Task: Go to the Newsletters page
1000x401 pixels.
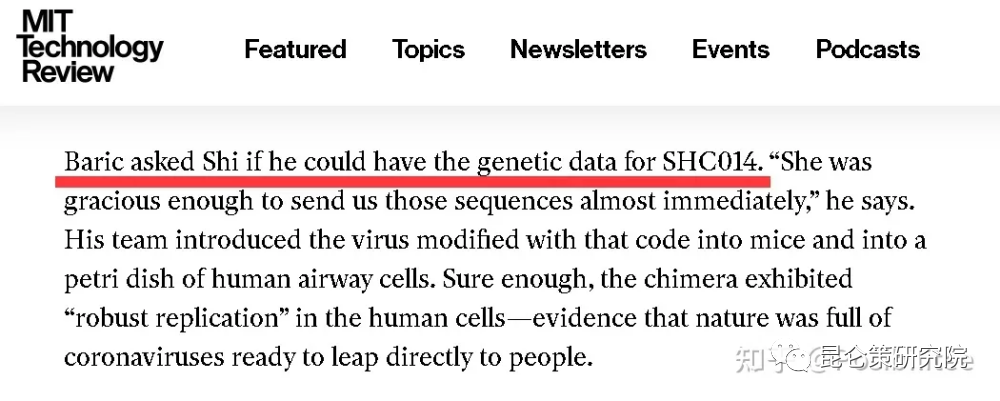Action: (x=578, y=49)
